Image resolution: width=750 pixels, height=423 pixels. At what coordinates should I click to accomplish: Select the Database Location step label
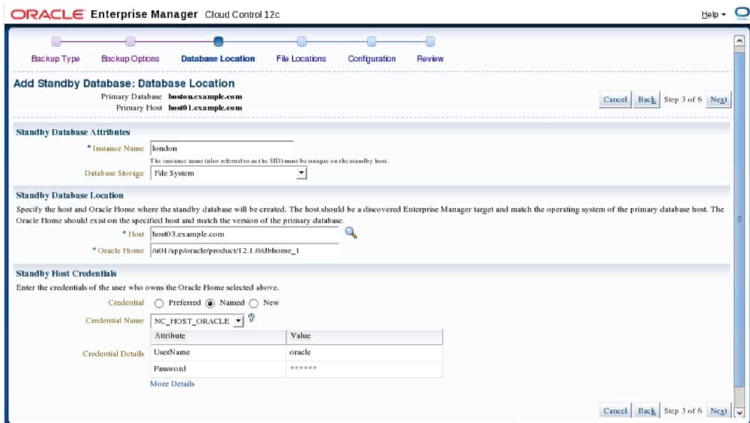[218, 58]
